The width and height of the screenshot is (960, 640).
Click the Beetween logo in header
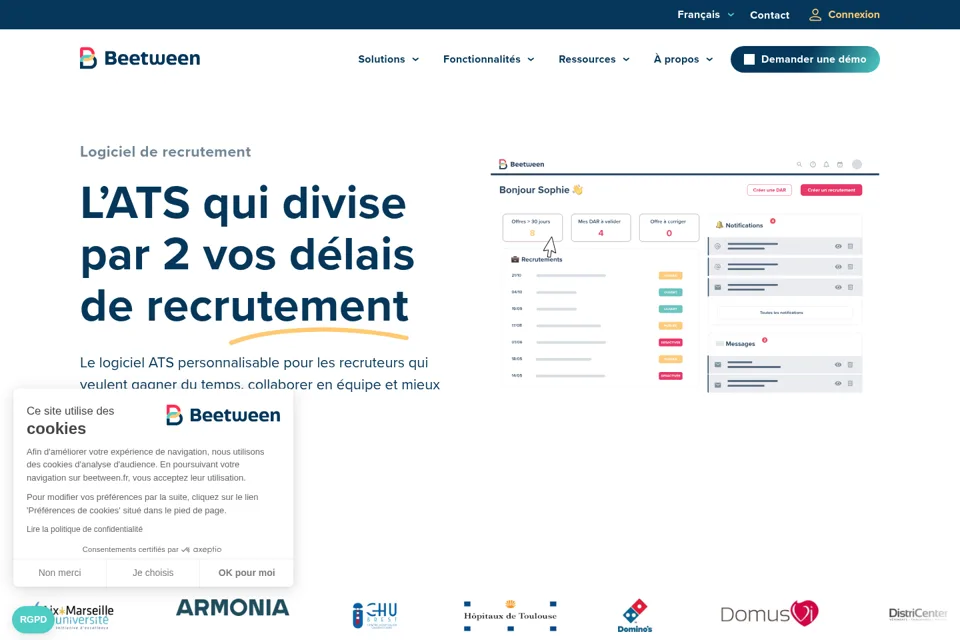140,58
